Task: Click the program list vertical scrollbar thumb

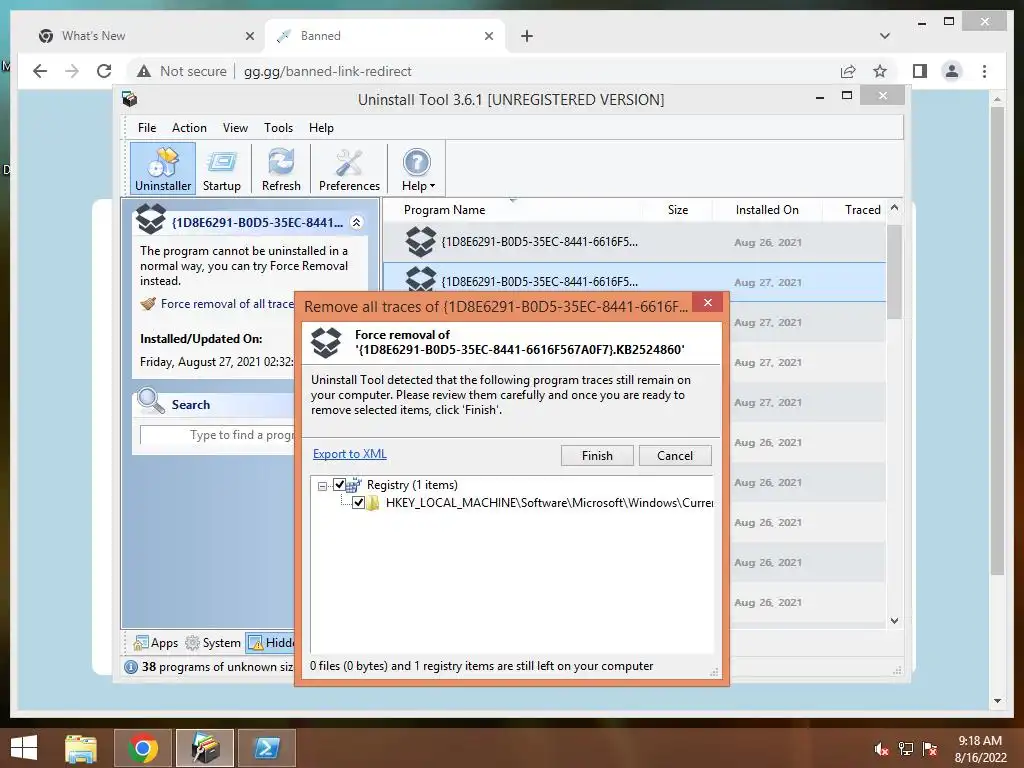Action: (x=894, y=271)
